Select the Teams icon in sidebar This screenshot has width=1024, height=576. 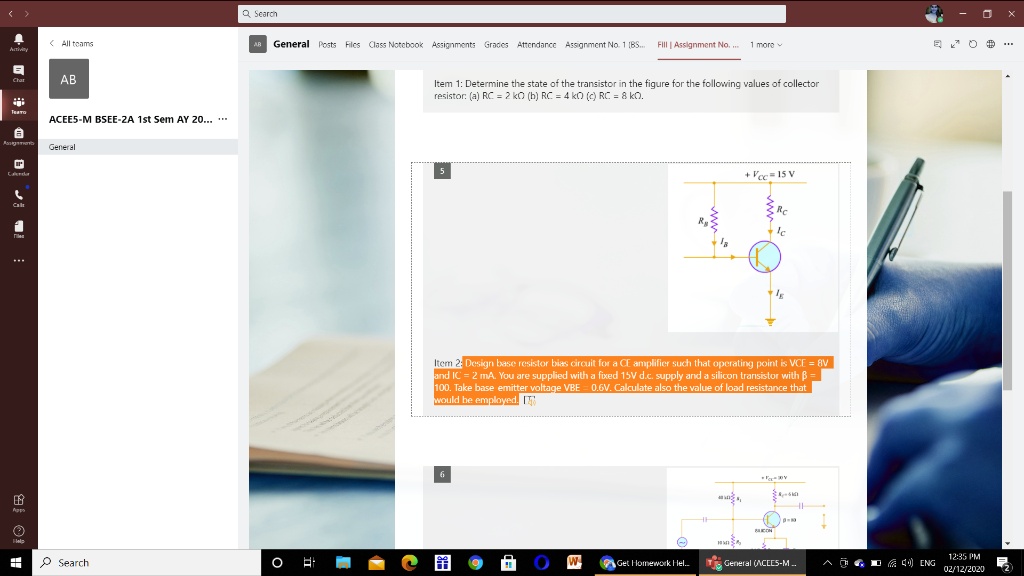tap(18, 105)
